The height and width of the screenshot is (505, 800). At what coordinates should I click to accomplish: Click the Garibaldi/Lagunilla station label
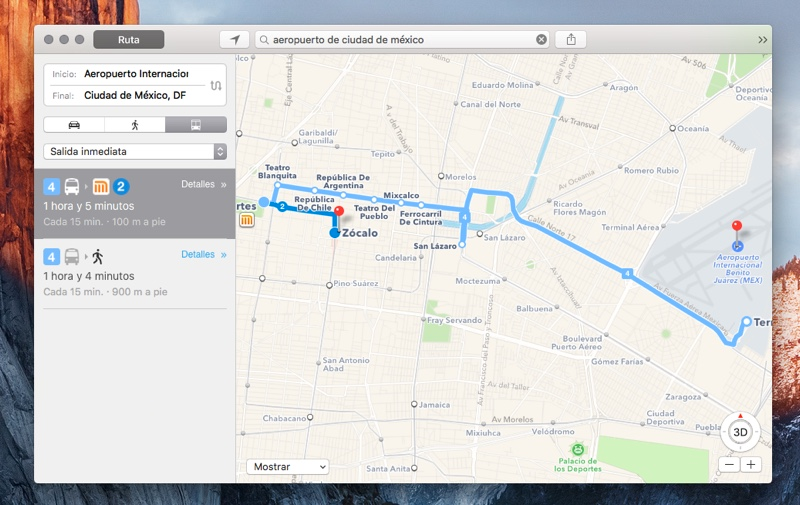click(x=317, y=137)
